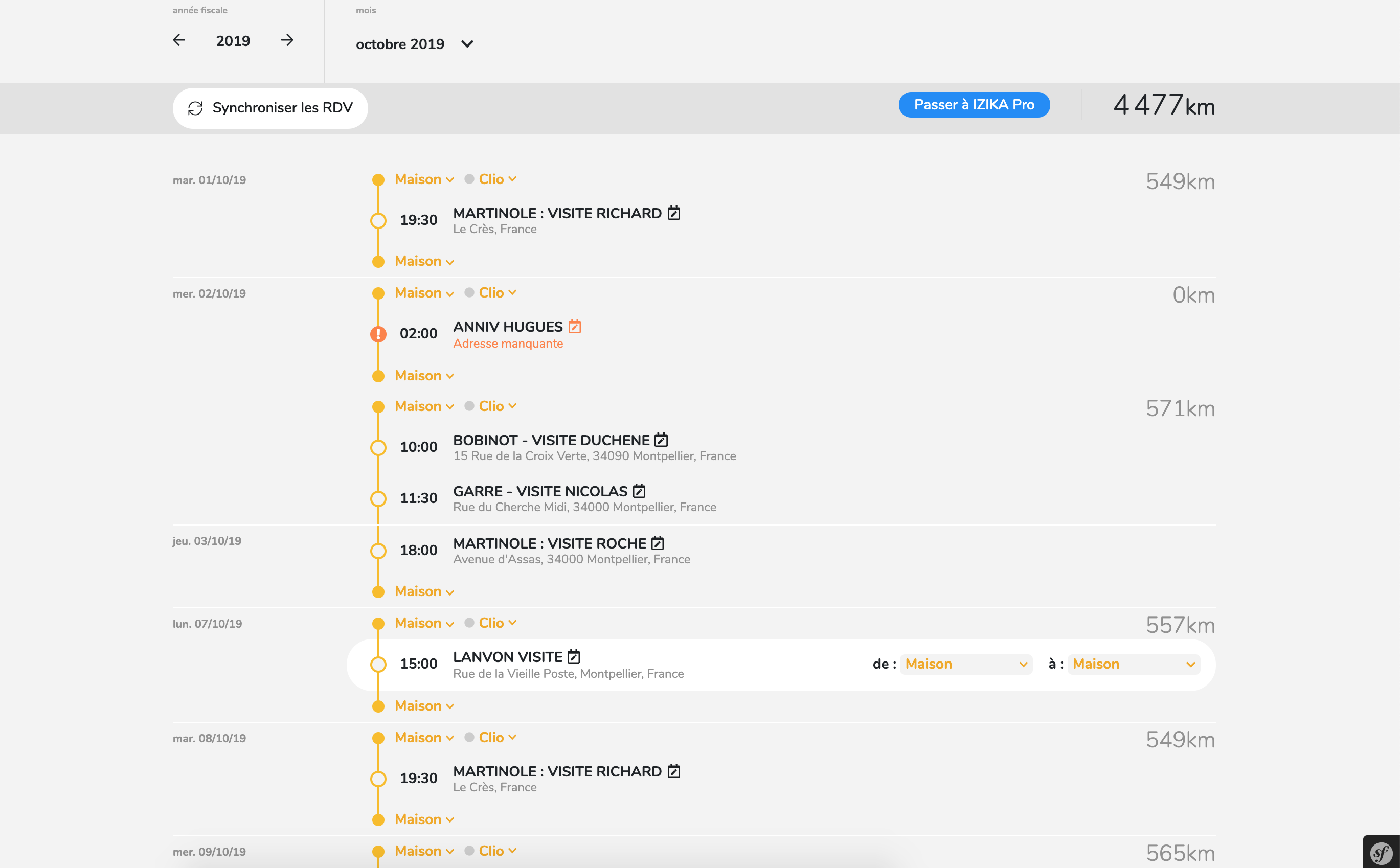1400x868 pixels.
Task: Open the Clio vehicle dropdown for 02/10/19
Action: [x=498, y=293]
